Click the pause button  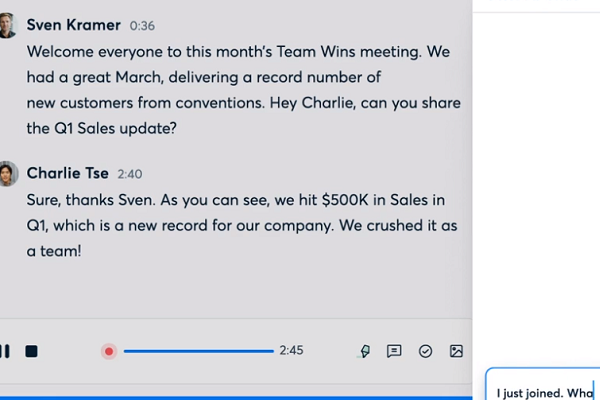(x=5, y=351)
